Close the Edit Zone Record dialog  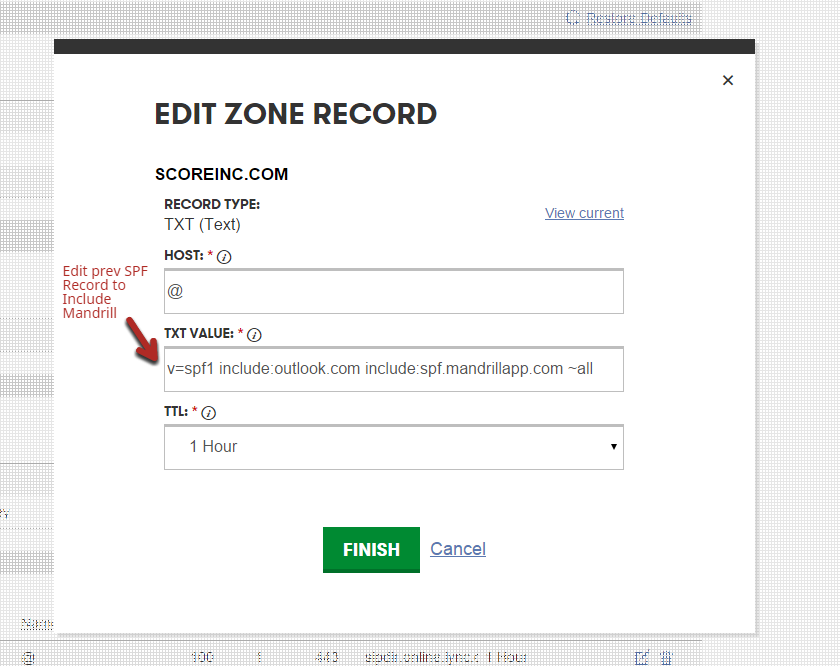pyautogui.click(x=728, y=80)
